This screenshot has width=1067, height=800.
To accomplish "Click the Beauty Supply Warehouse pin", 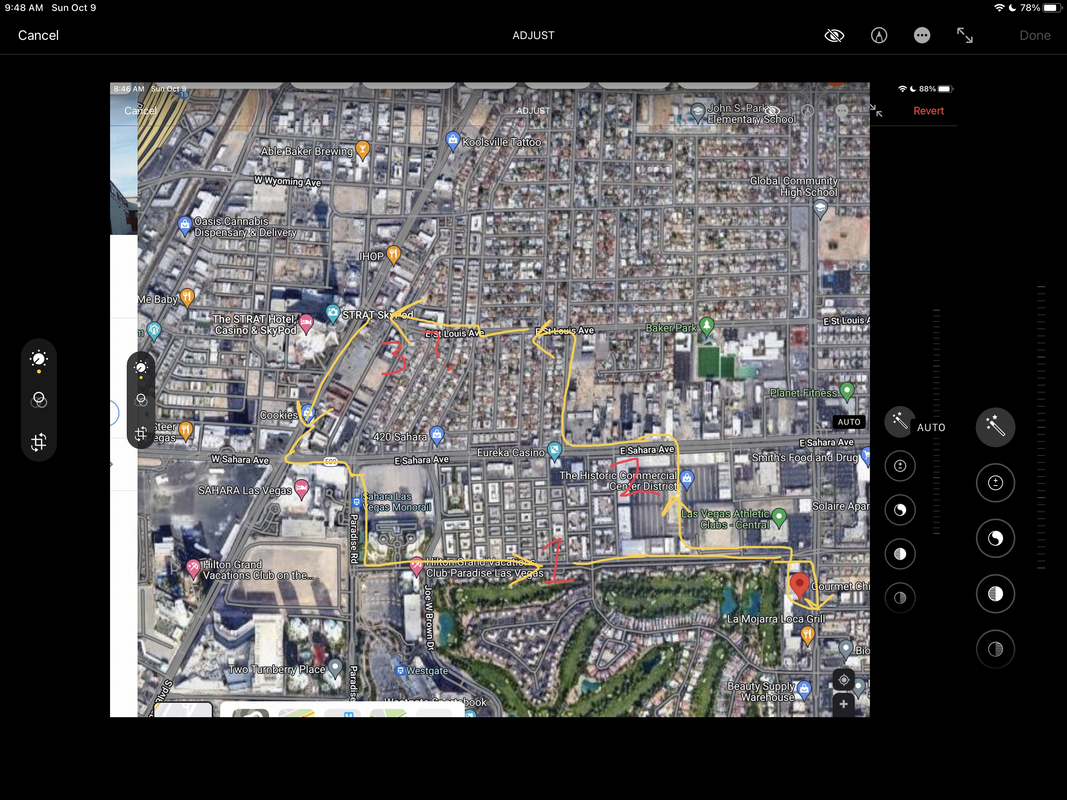I will [804, 689].
